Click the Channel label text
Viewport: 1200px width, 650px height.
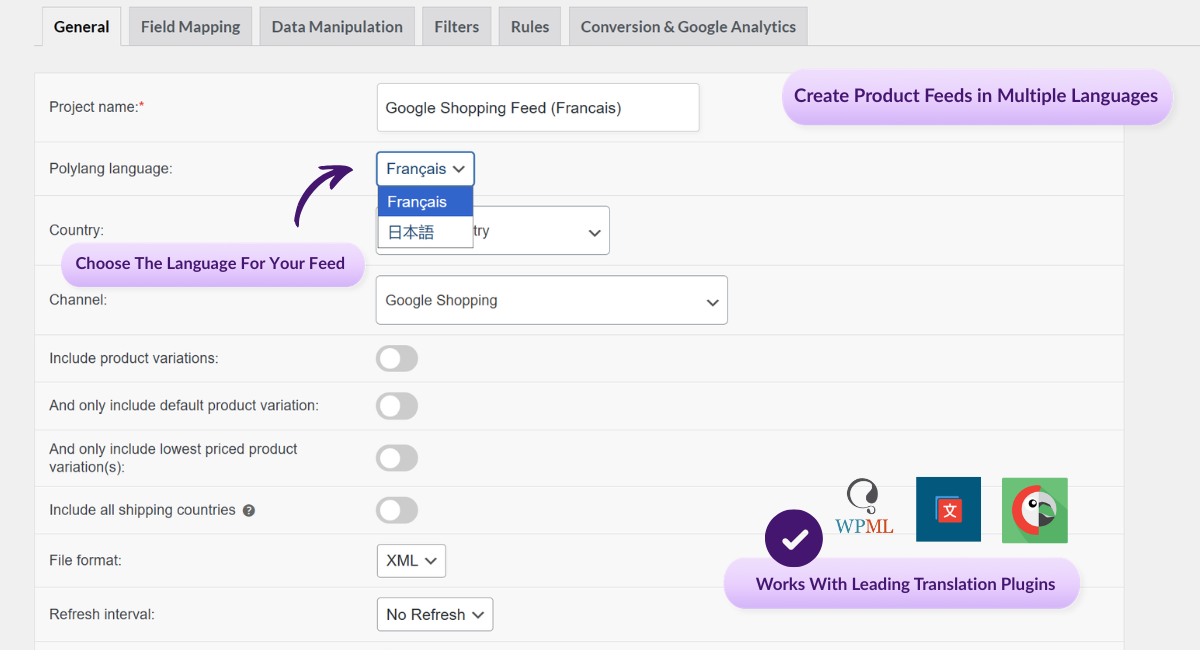pos(78,299)
